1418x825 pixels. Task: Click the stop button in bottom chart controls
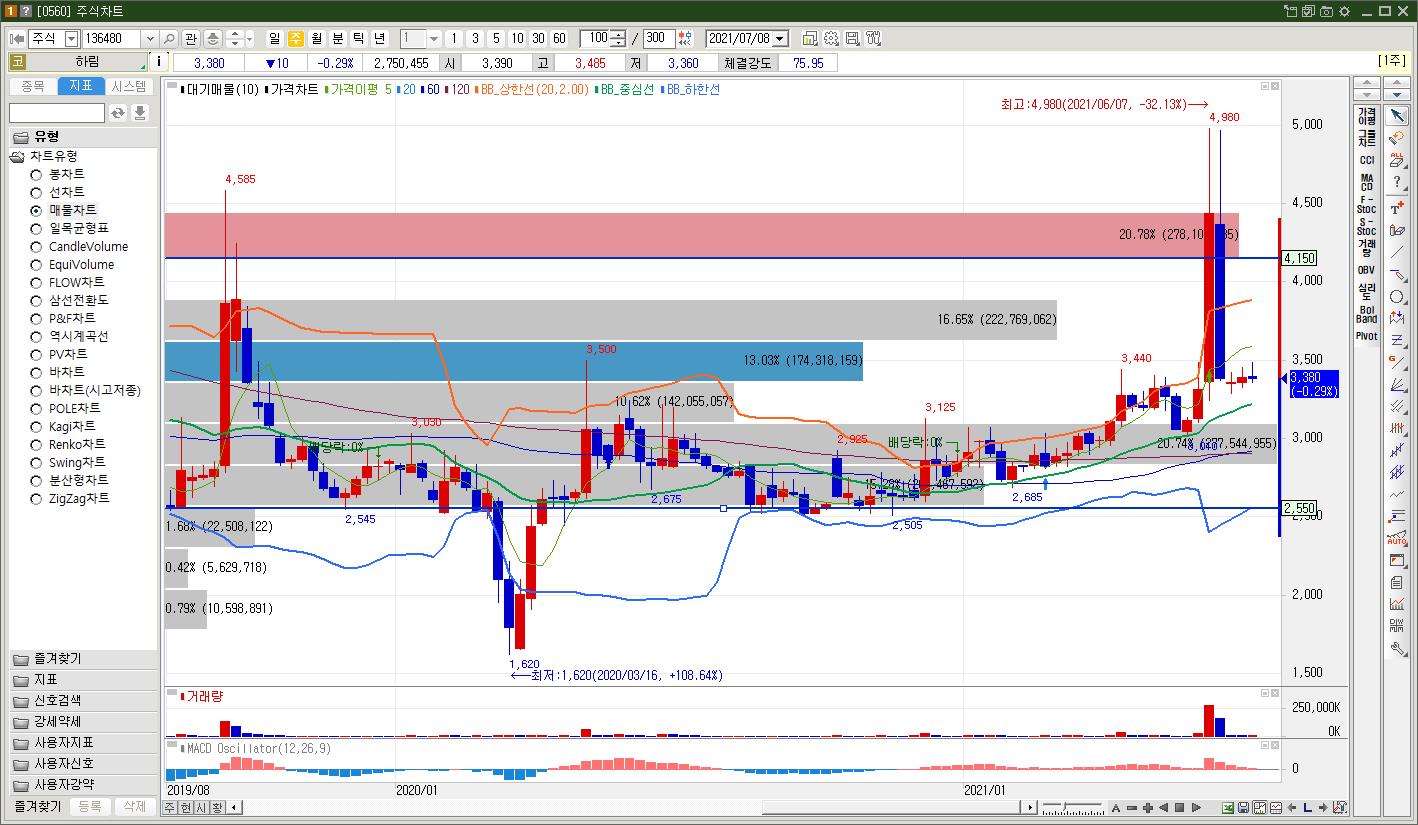coord(1179,808)
